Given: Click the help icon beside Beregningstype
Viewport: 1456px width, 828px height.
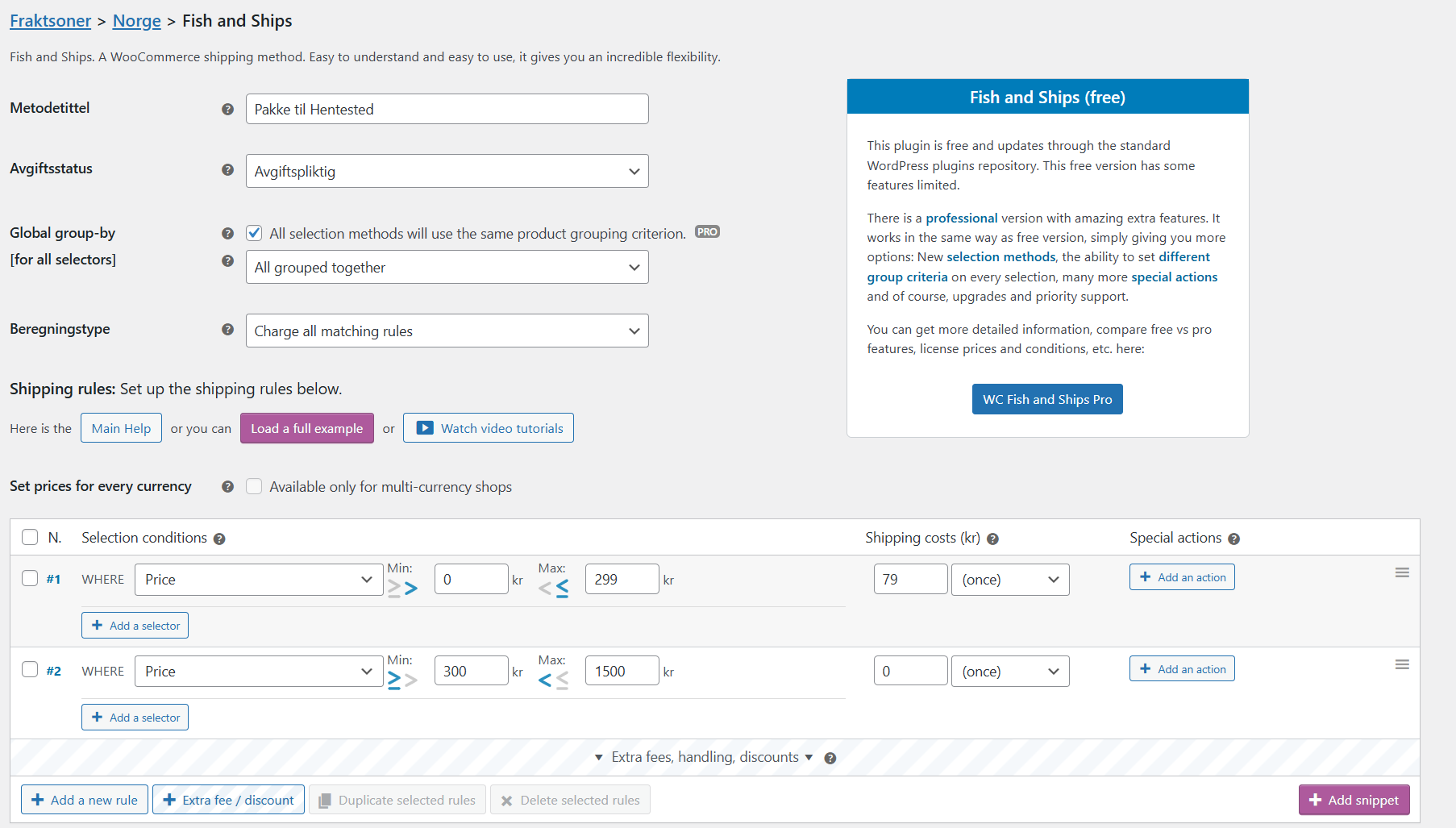Looking at the screenshot, I should click(228, 329).
